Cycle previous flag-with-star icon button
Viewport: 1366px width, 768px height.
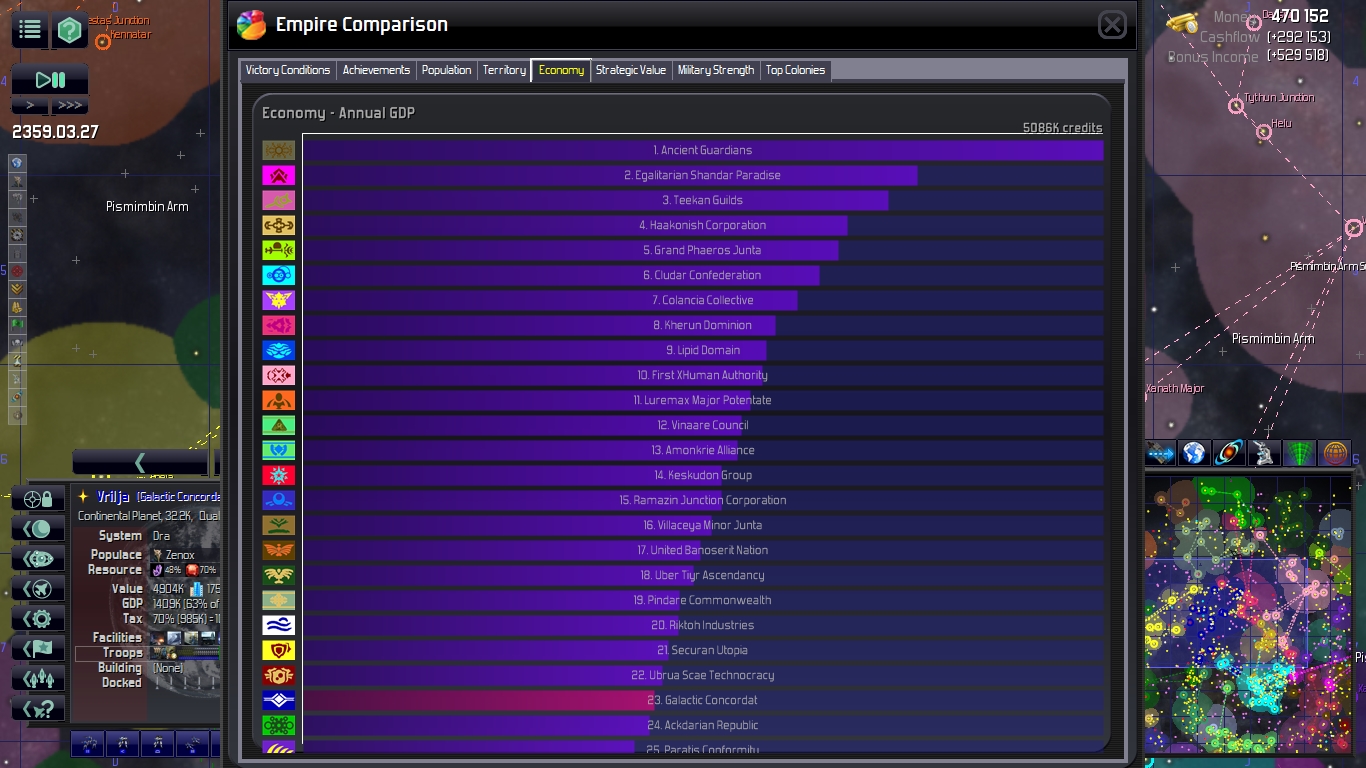pos(38,649)
